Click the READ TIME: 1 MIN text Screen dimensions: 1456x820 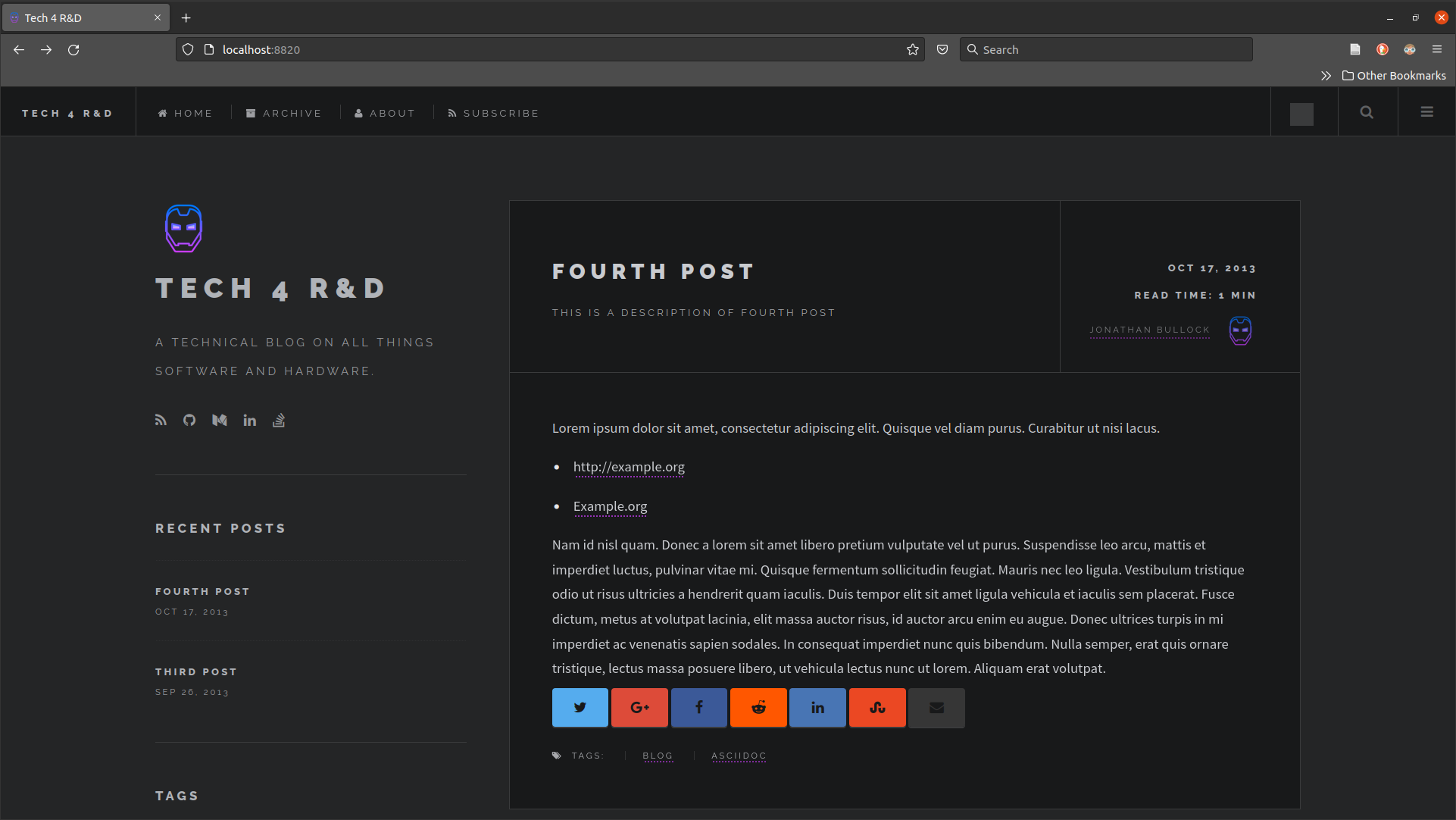click(1195, 296)
